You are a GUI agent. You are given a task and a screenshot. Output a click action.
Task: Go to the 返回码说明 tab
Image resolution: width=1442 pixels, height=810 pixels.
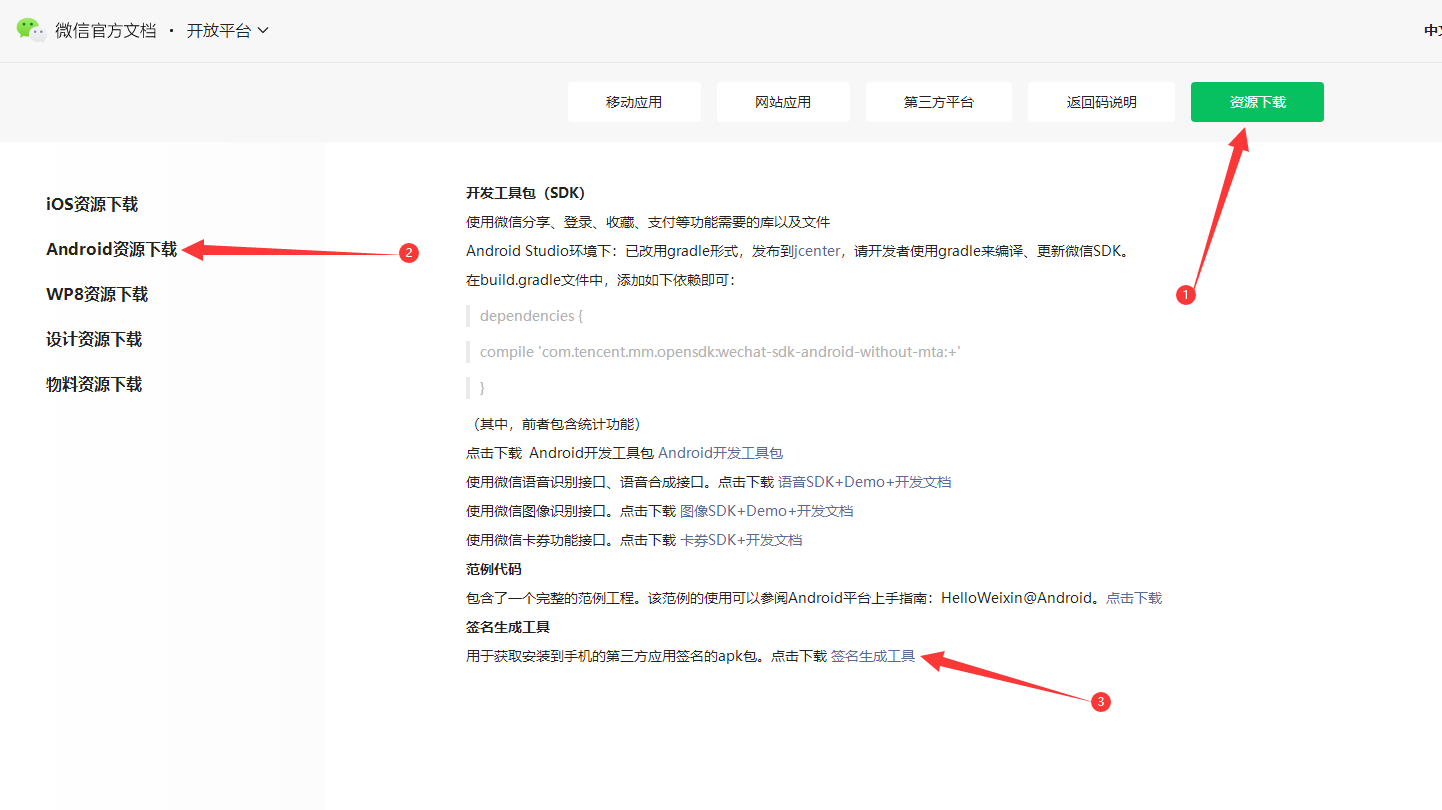(1101, 102)
